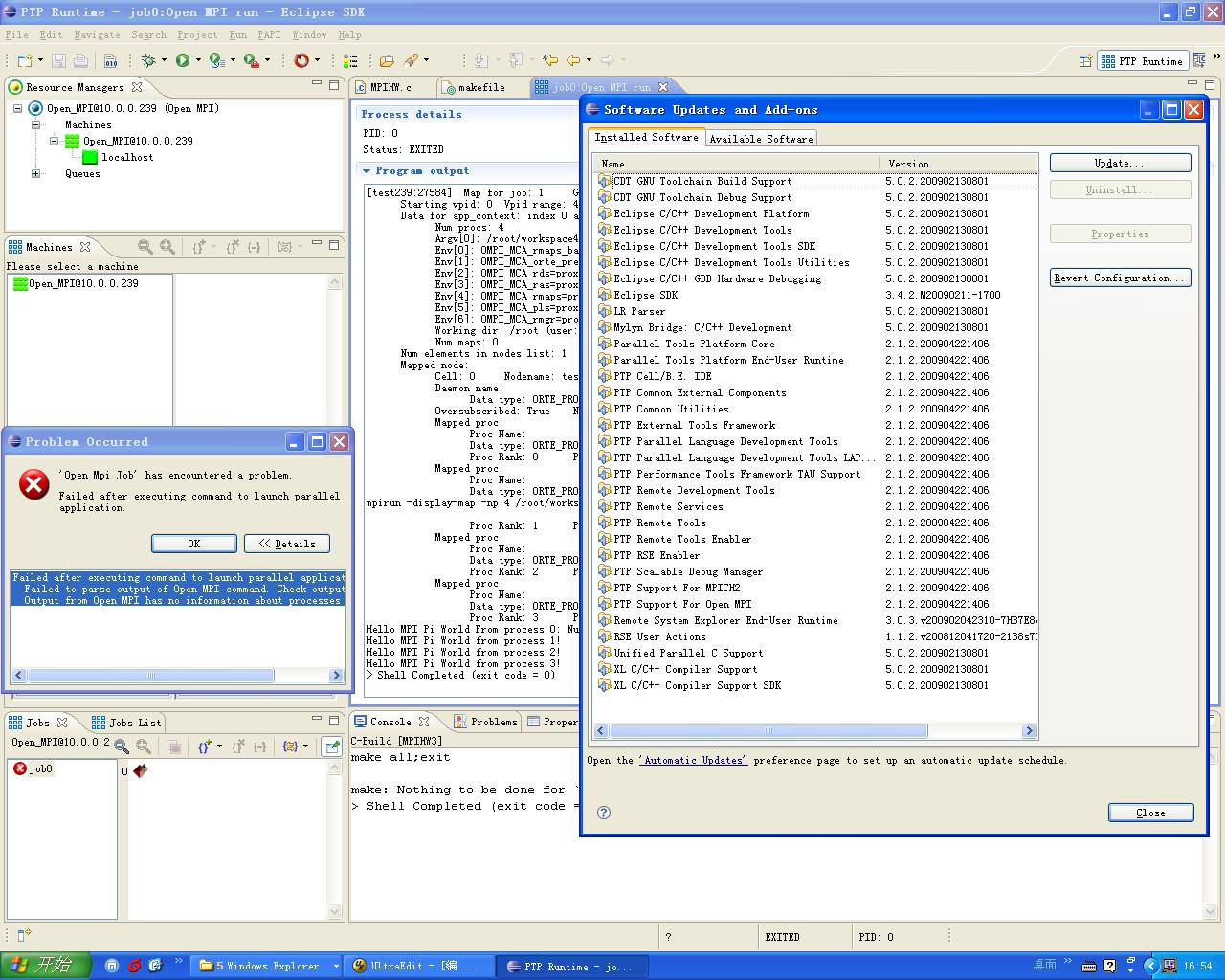The image size is (1225, 980).
Task: Click Close in Software Updates dialog
Action: point(1150,813)
